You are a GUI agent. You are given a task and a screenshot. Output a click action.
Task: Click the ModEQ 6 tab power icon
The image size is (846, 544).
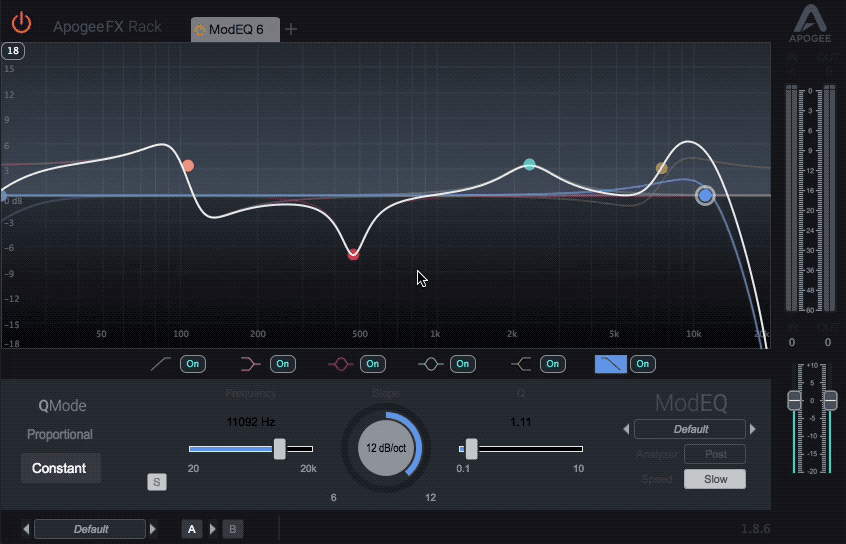[x=200, y=30]
